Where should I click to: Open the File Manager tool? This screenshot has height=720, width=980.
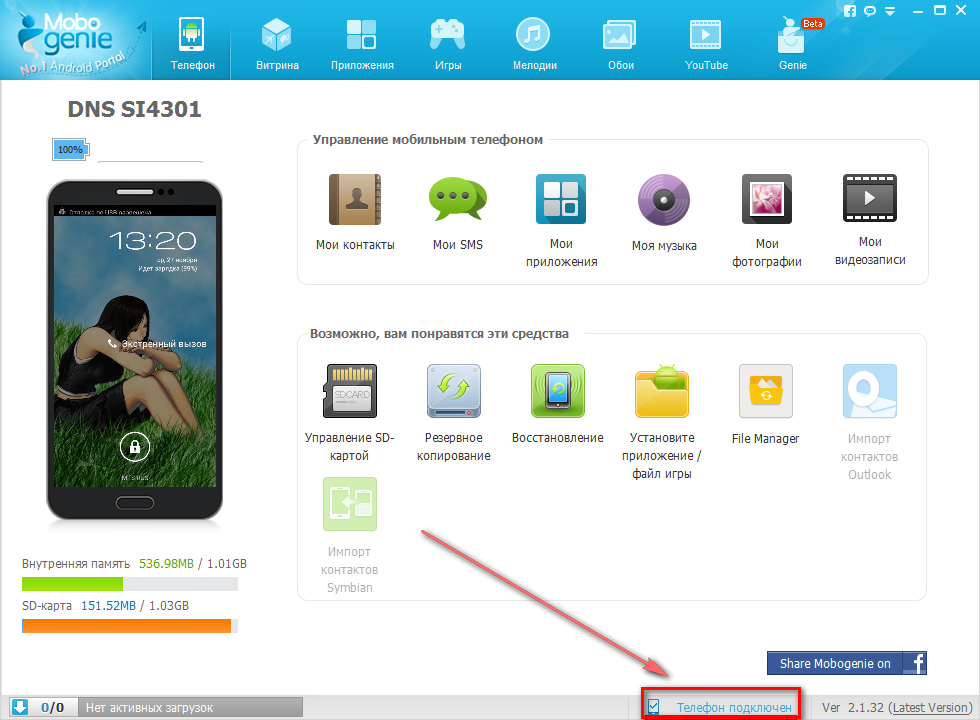point(765,391)
